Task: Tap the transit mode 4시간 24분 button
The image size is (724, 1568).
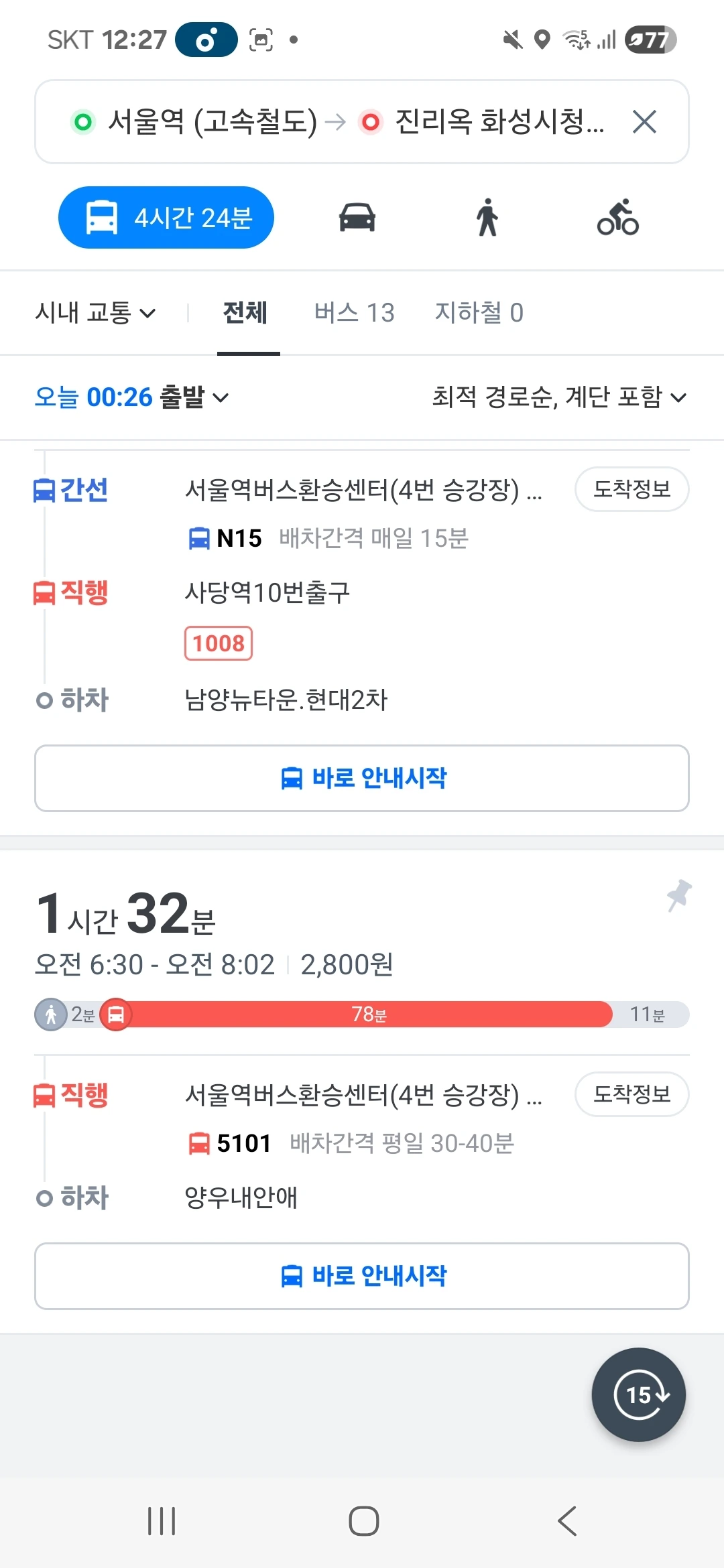Action: coord(166,218)
